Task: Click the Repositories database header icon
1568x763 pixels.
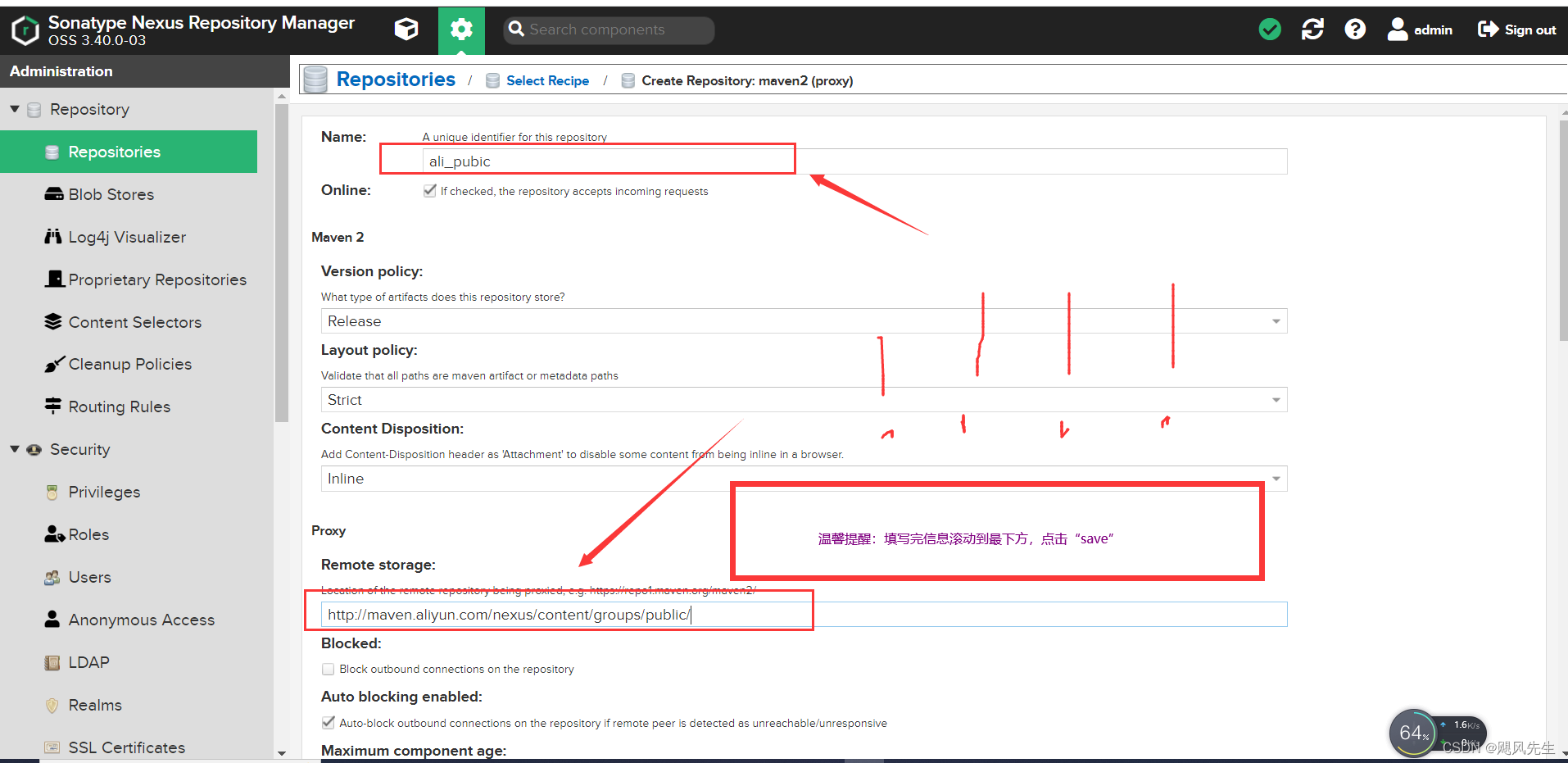Action: [x=315, y=79]
